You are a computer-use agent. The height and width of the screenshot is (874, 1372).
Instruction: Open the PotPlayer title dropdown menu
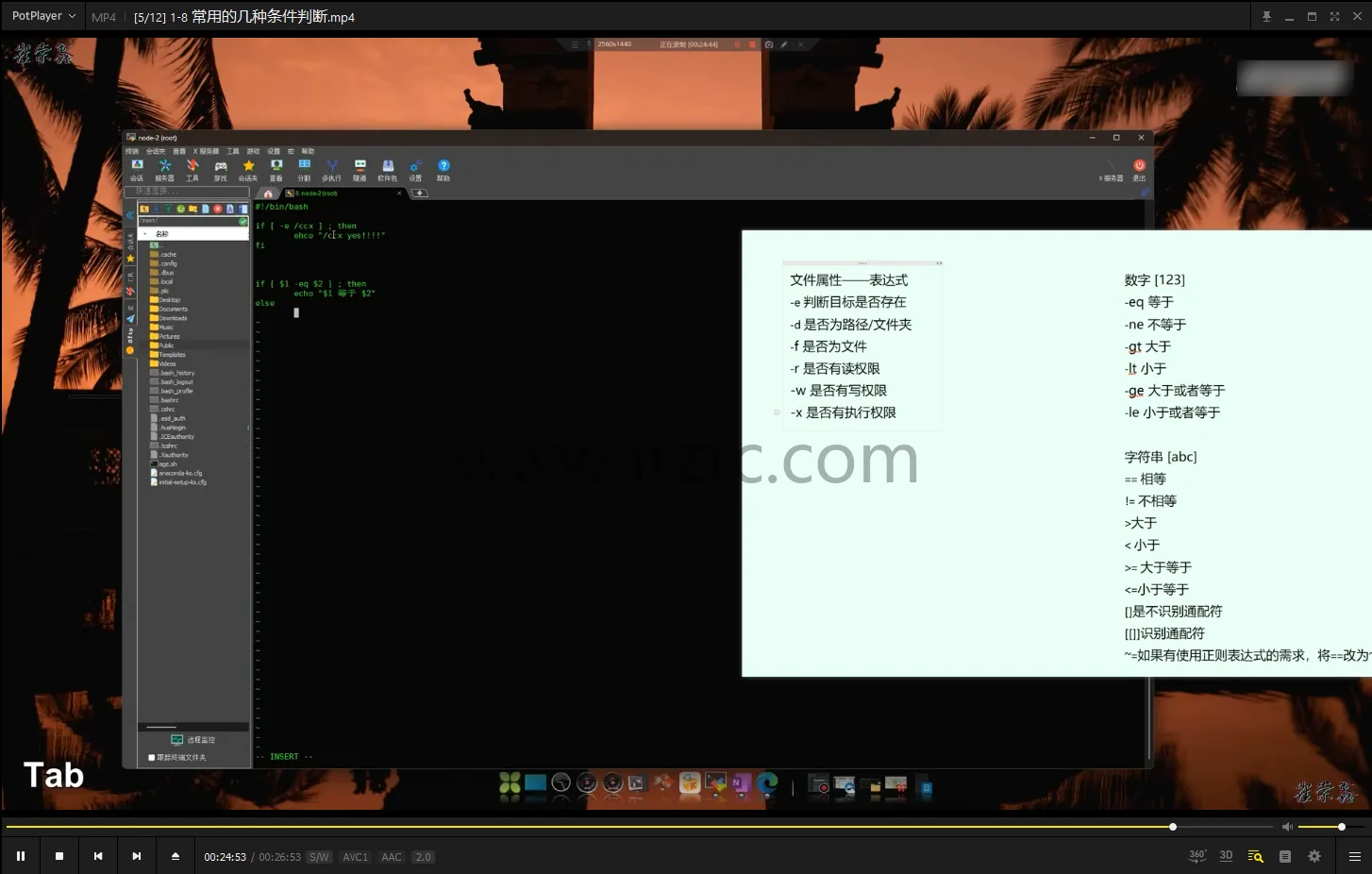[x=72, y=16]
